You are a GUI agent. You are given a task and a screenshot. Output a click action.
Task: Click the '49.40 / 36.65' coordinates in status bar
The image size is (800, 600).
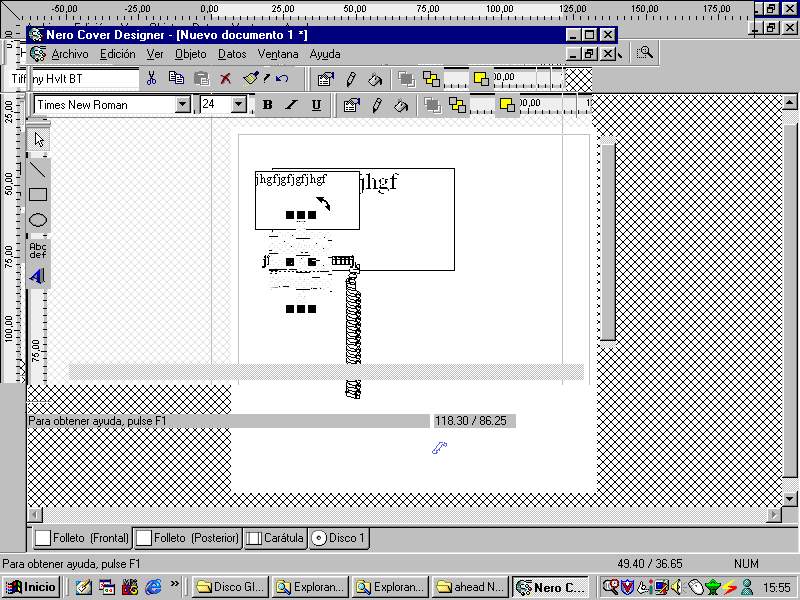(649, 564)
